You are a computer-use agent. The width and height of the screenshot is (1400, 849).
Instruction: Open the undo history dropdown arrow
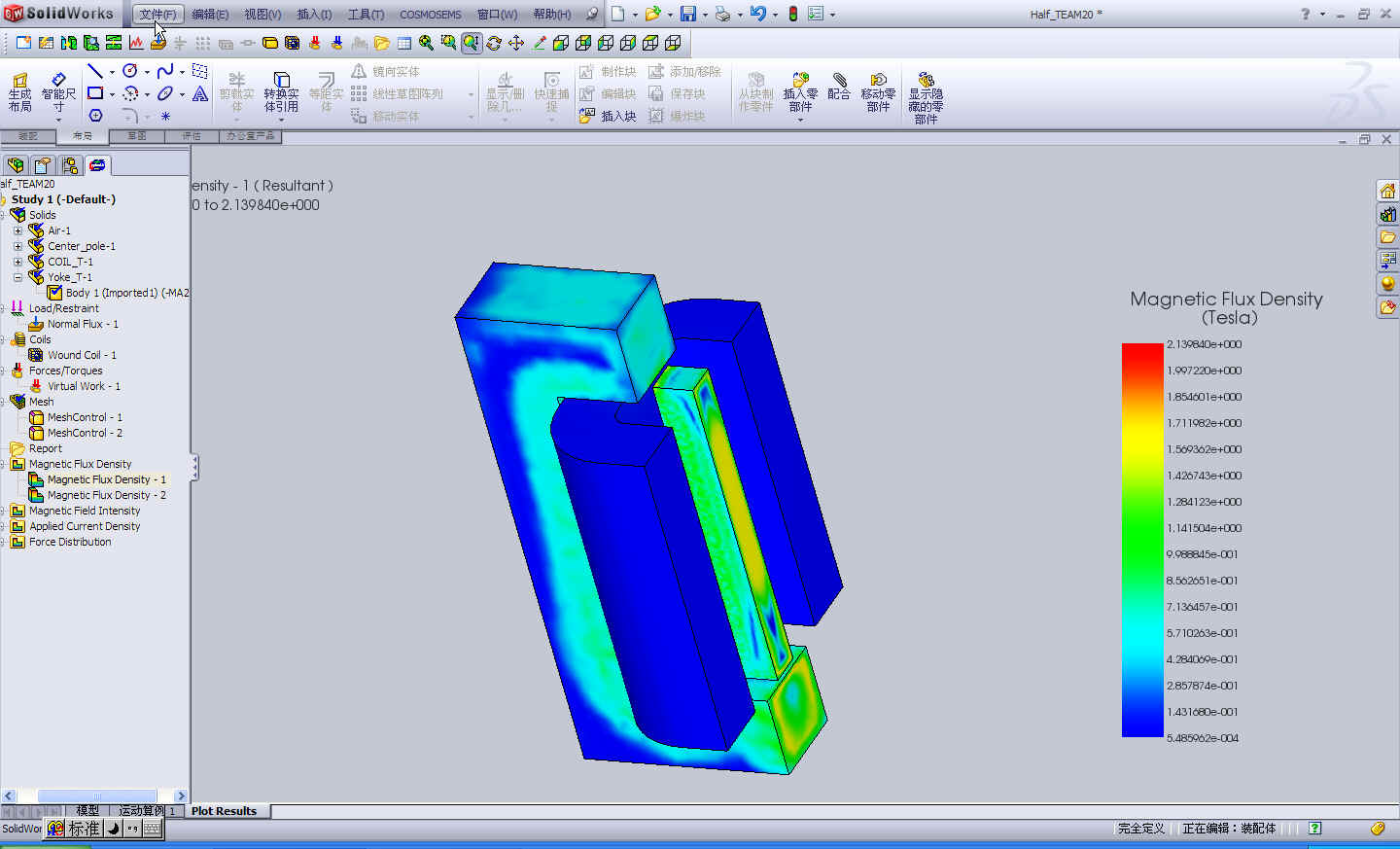click(x=775, y=15)
